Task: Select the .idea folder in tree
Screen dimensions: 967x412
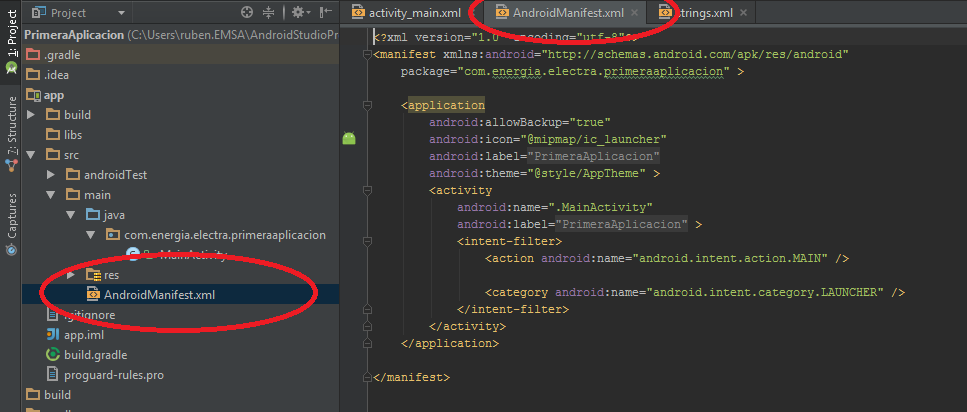Action: point(56,75)
